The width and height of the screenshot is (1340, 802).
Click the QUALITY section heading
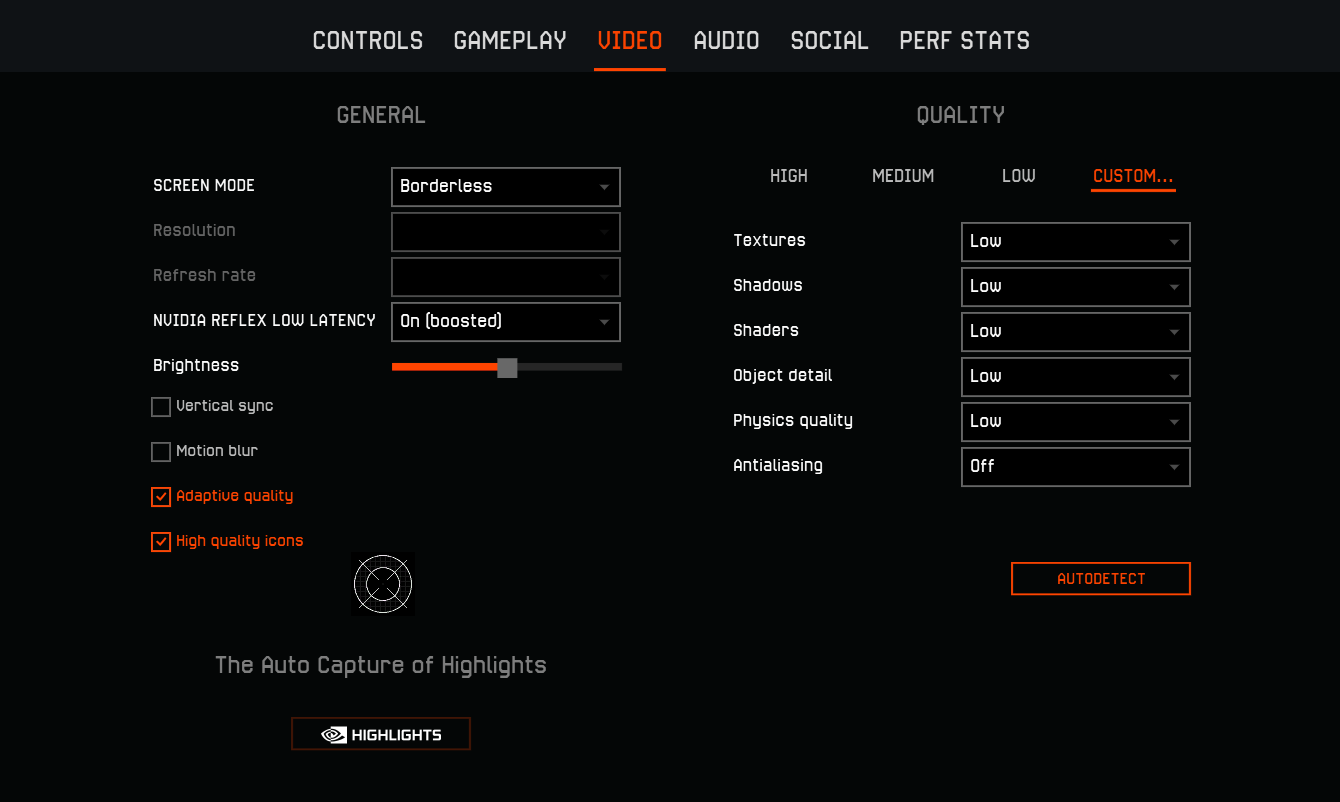[x=961, y=115]
